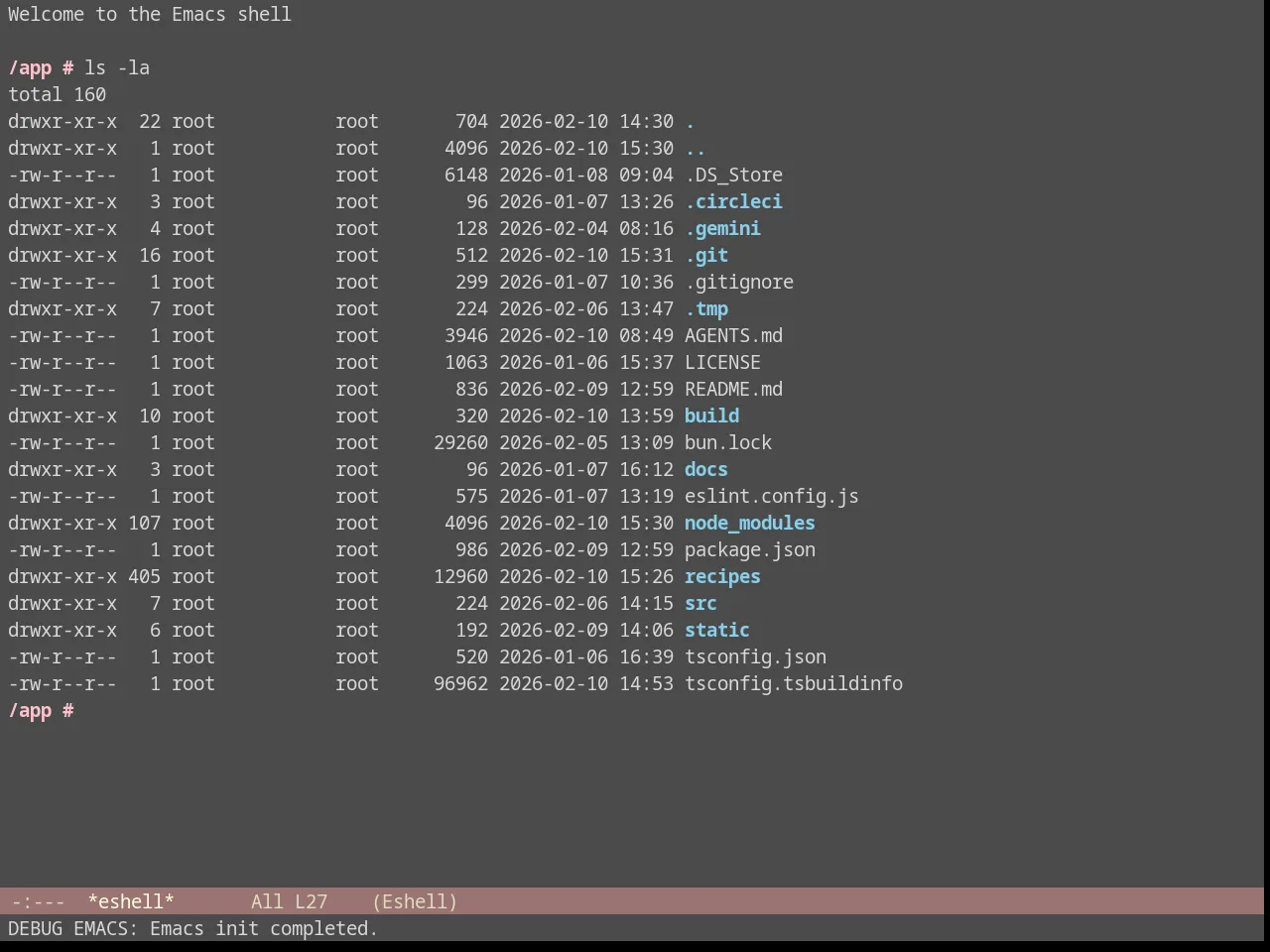Place cursor at the empty /app # prompt
1270x952 pixels.
coord(41,710)
